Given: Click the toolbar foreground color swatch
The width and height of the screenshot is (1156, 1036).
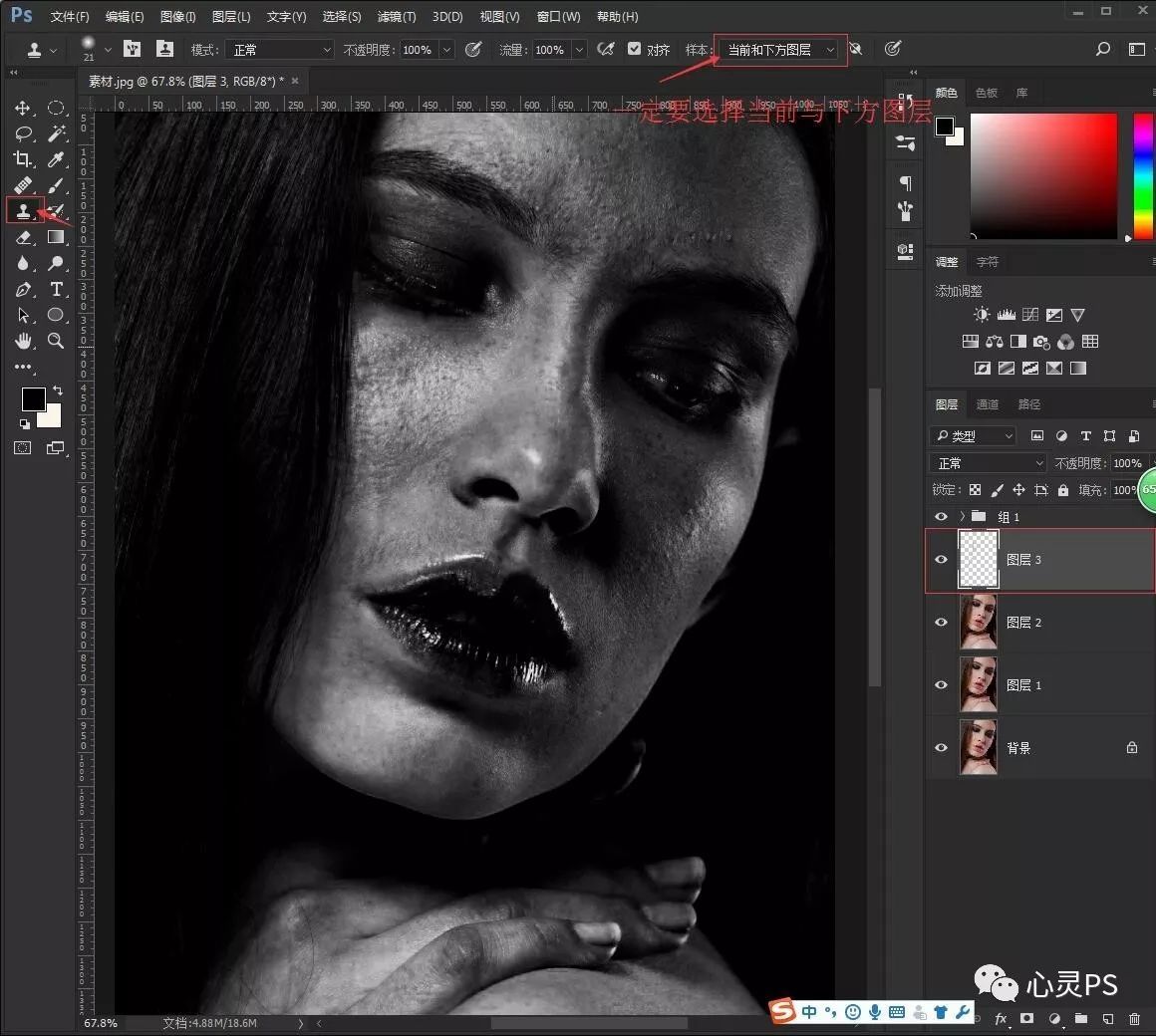Looking at the screenshot, I should (x=33, y=398).
